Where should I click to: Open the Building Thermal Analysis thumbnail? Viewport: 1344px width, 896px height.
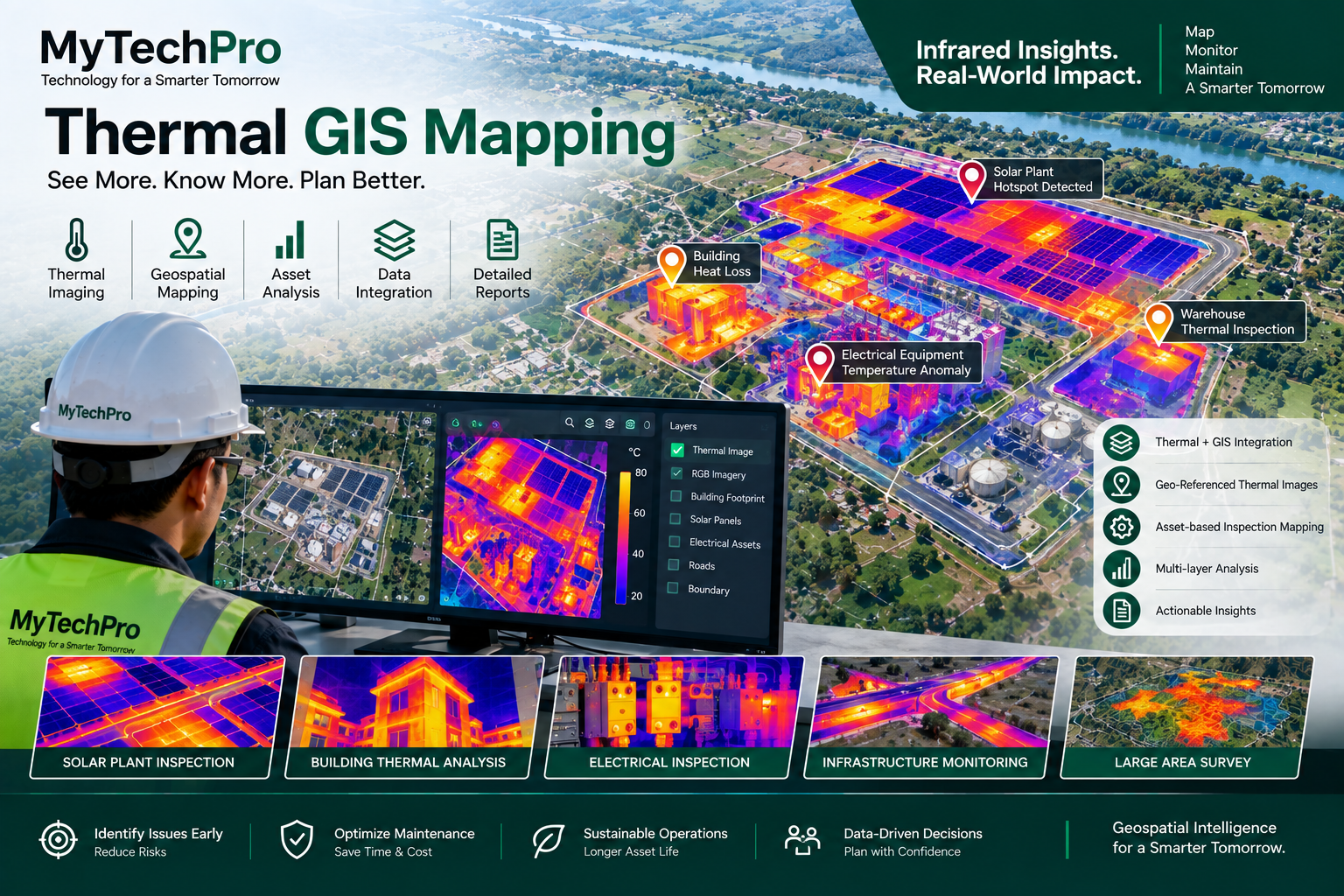[x=414, y=717]
